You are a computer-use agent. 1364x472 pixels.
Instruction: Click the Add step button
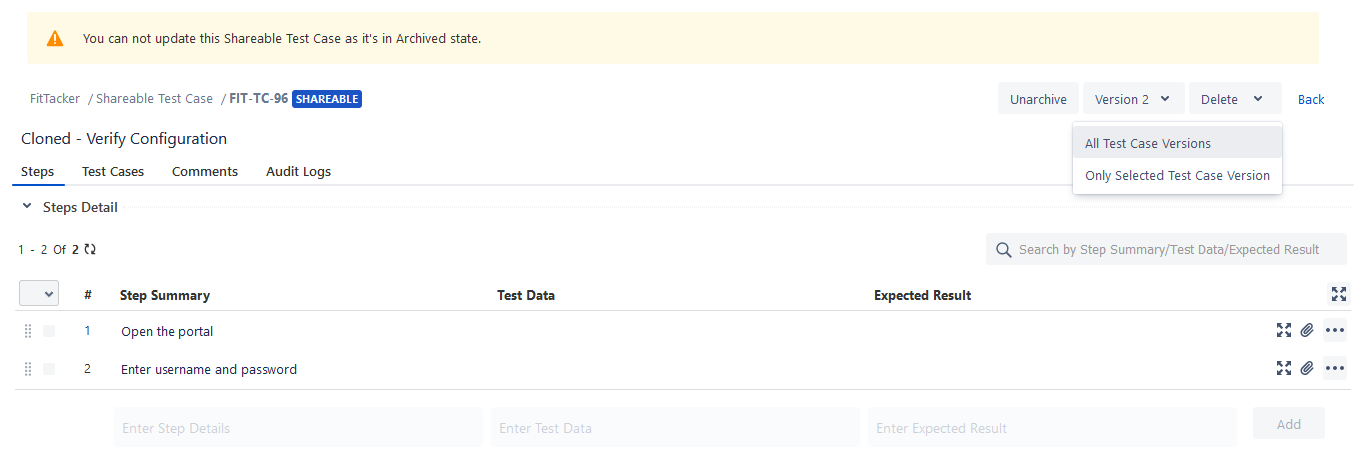click(x=1289, y=424)
